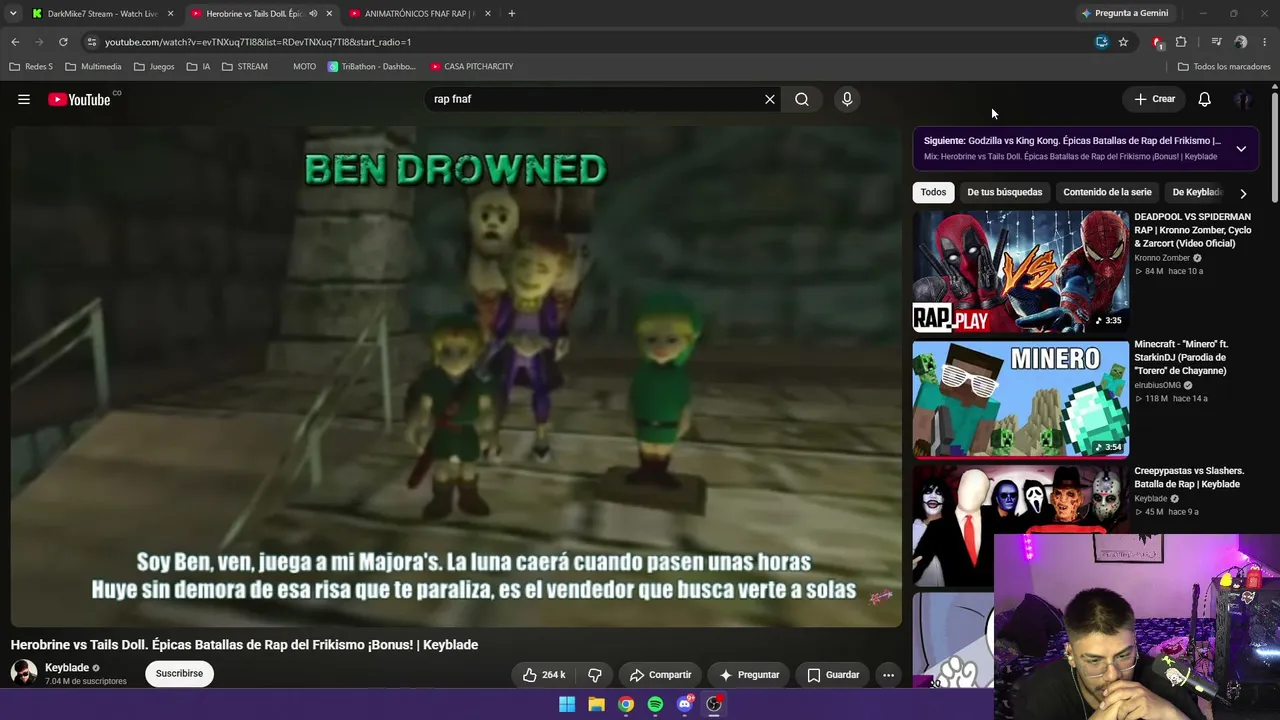Open the Windows Start menu
Image resolution: width=1280 pixels, height=720 pixels.
pos(567,704)
